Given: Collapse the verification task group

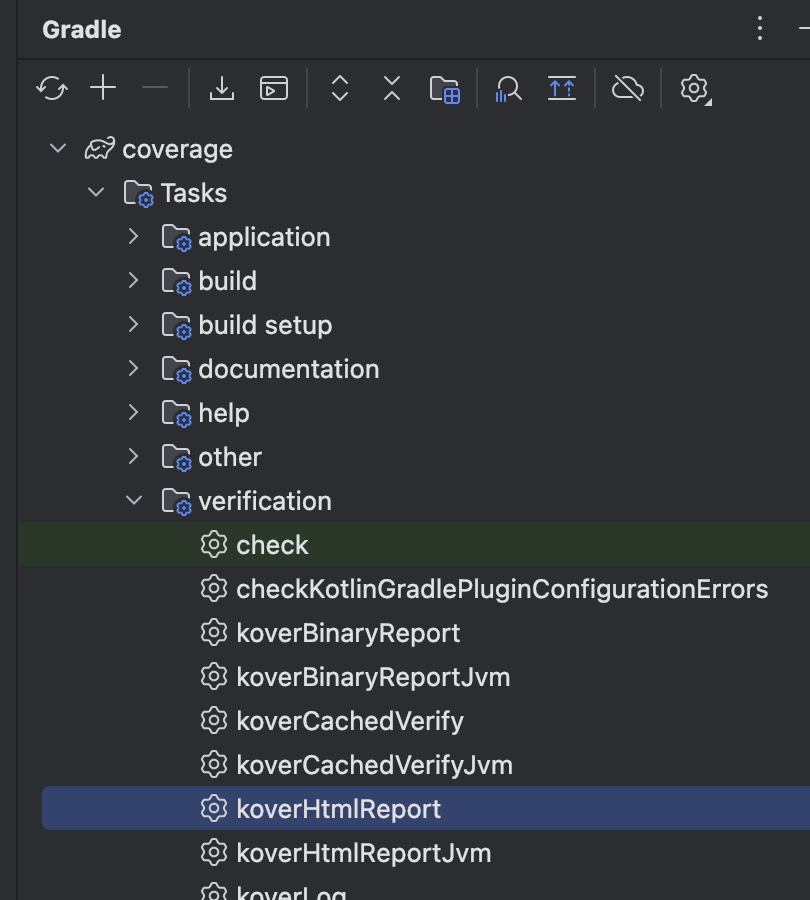Looking at the screenshot, I should click(x=134, y=501).
